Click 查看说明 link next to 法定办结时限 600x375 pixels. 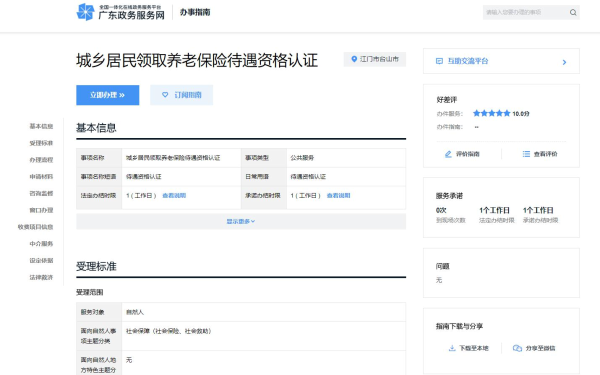tap(174, 196)
